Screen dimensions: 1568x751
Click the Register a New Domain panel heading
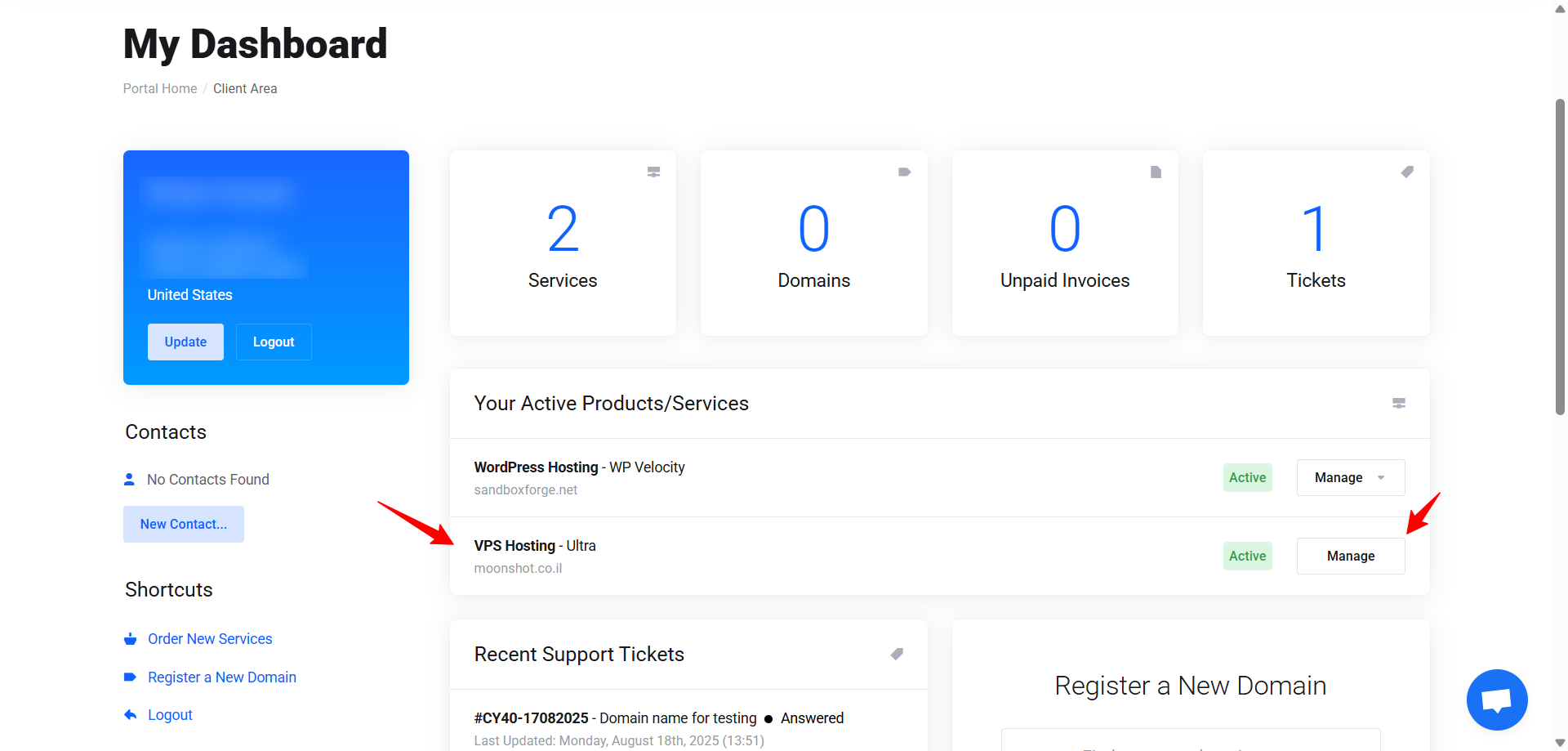click(x=1191, y=686)
